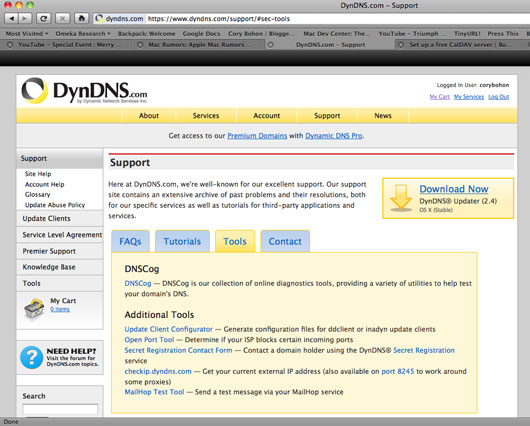Go forward with the browser Forward arrow

click(x=25, y=18)
